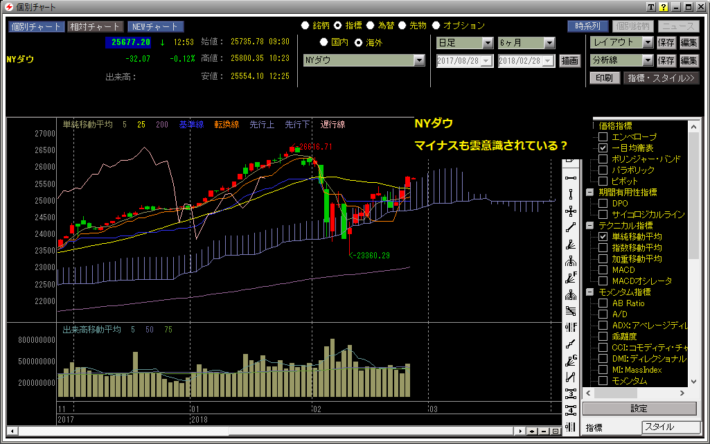
Task: Enable the ボリンジャー・バンド indicator checkbox
Action: point(603,158)
